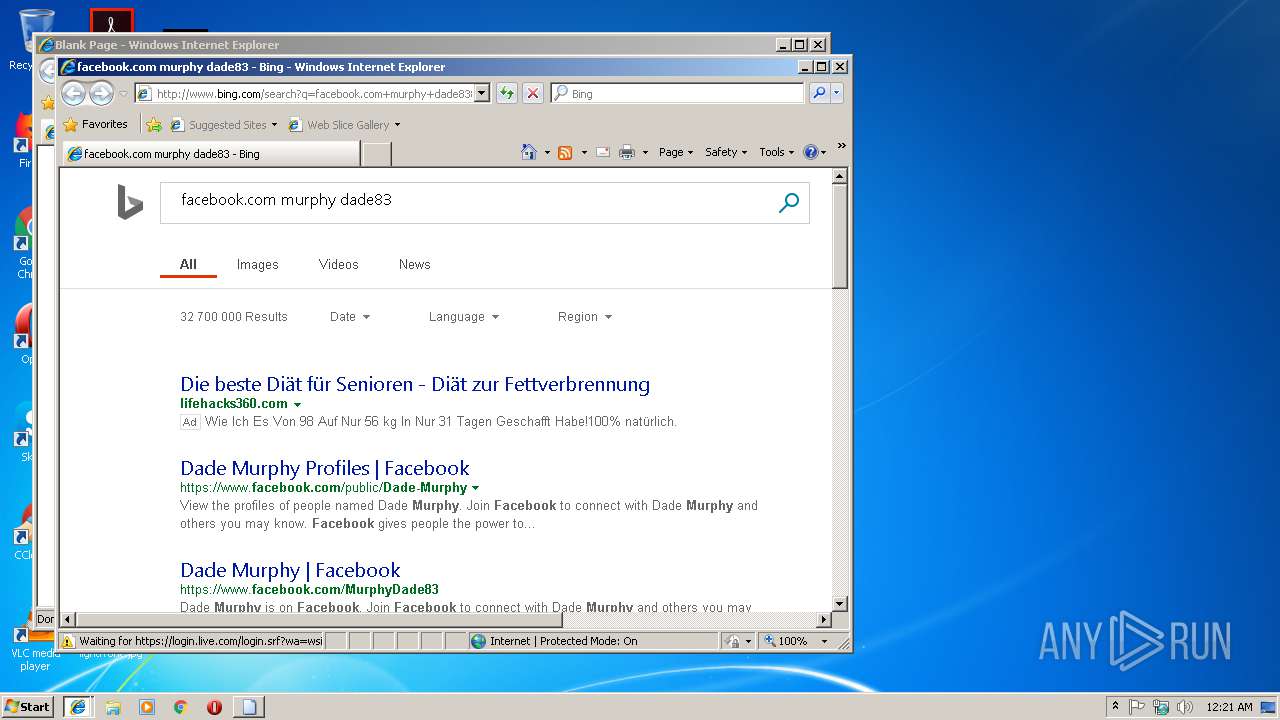The image size is (1280, 720).
Task: Click the Bing logo on the page
Action: point(130,202)
